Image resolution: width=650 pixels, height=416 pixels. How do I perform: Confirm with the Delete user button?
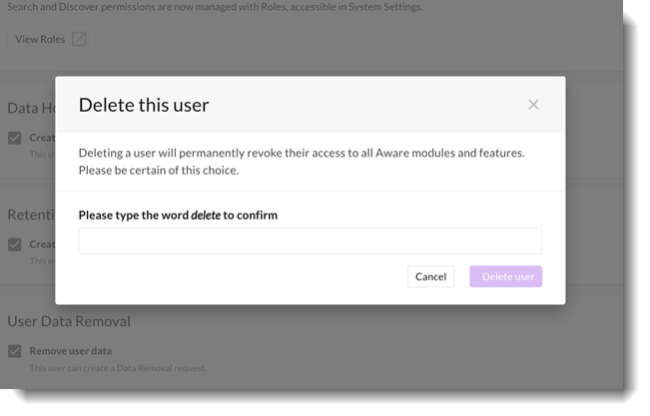(506, 277)
